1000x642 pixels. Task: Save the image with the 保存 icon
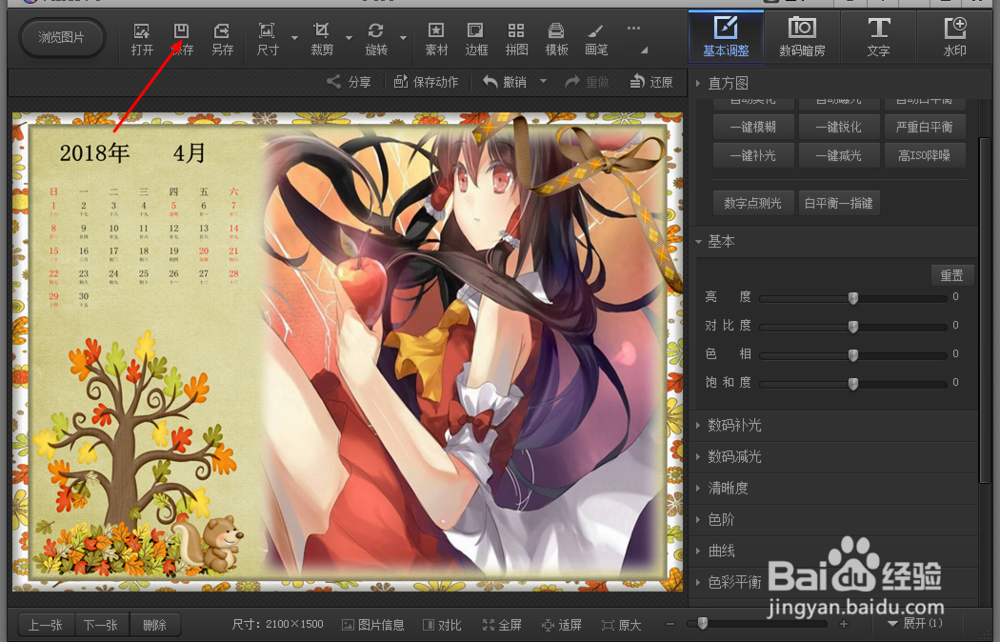tap(182, 39)
